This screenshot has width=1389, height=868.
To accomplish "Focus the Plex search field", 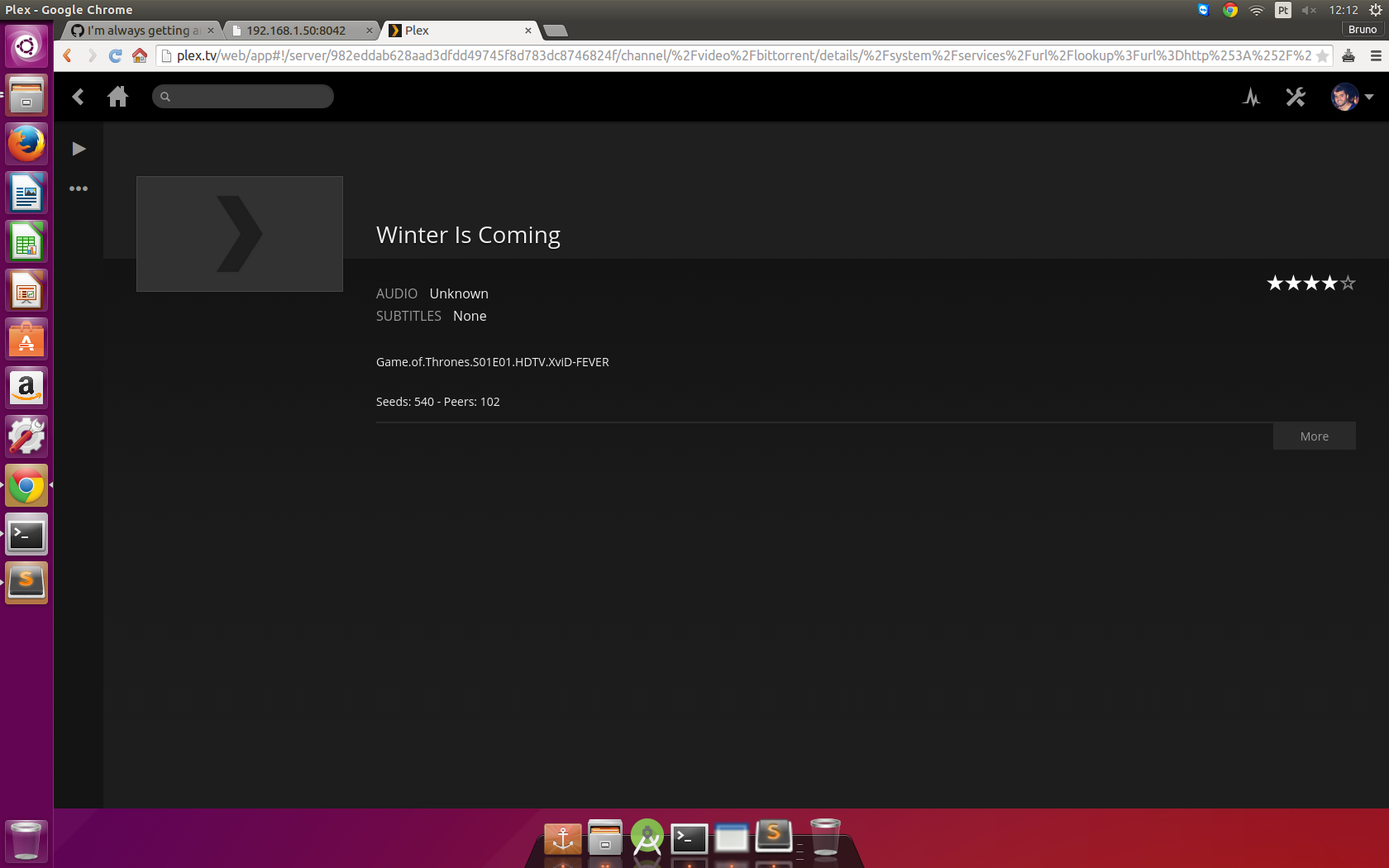I will coord(243,97).
